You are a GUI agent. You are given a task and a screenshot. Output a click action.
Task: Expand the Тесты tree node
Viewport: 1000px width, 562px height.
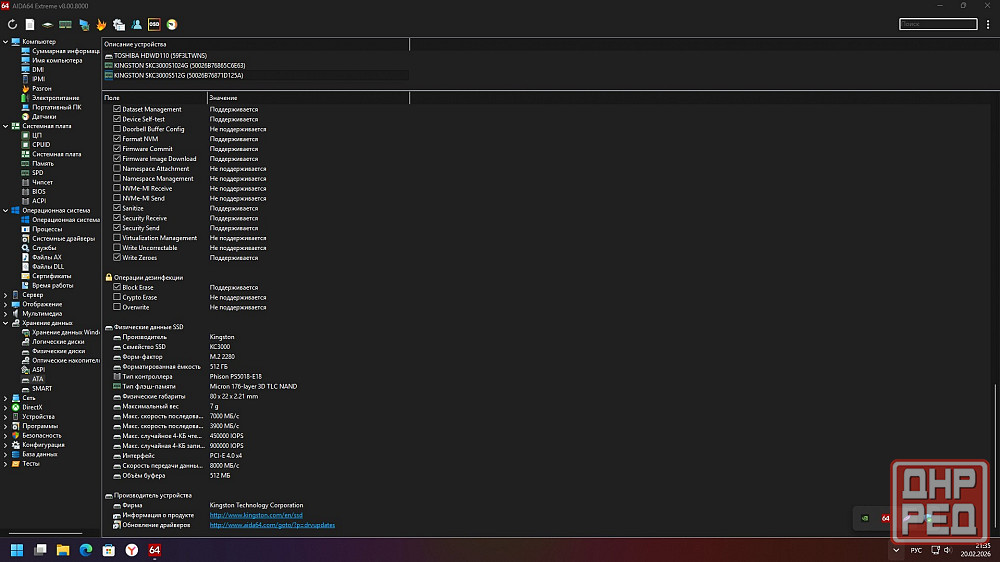click(x=5, y=463)
